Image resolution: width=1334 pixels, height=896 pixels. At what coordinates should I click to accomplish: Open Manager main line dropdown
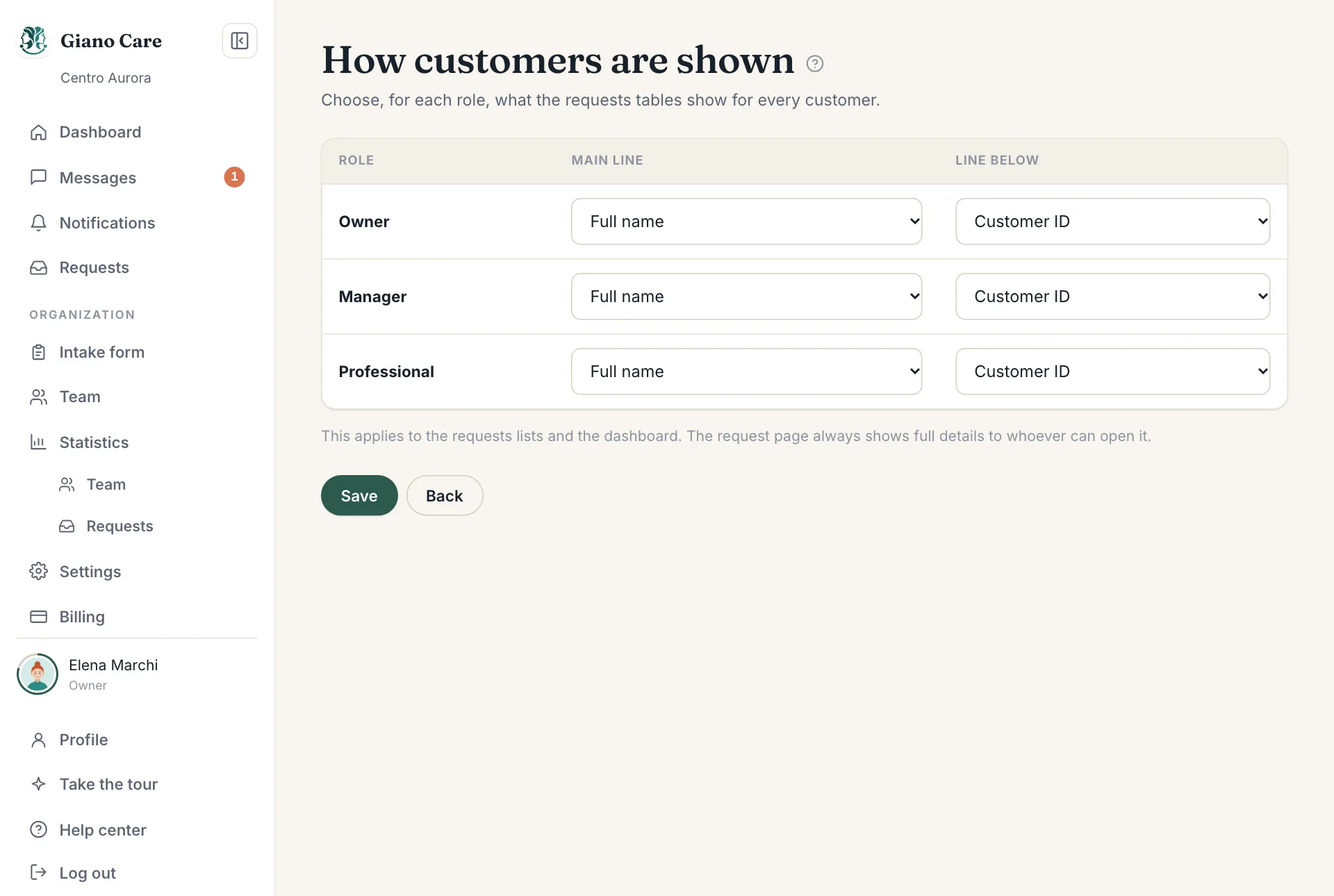coord(746,297)
